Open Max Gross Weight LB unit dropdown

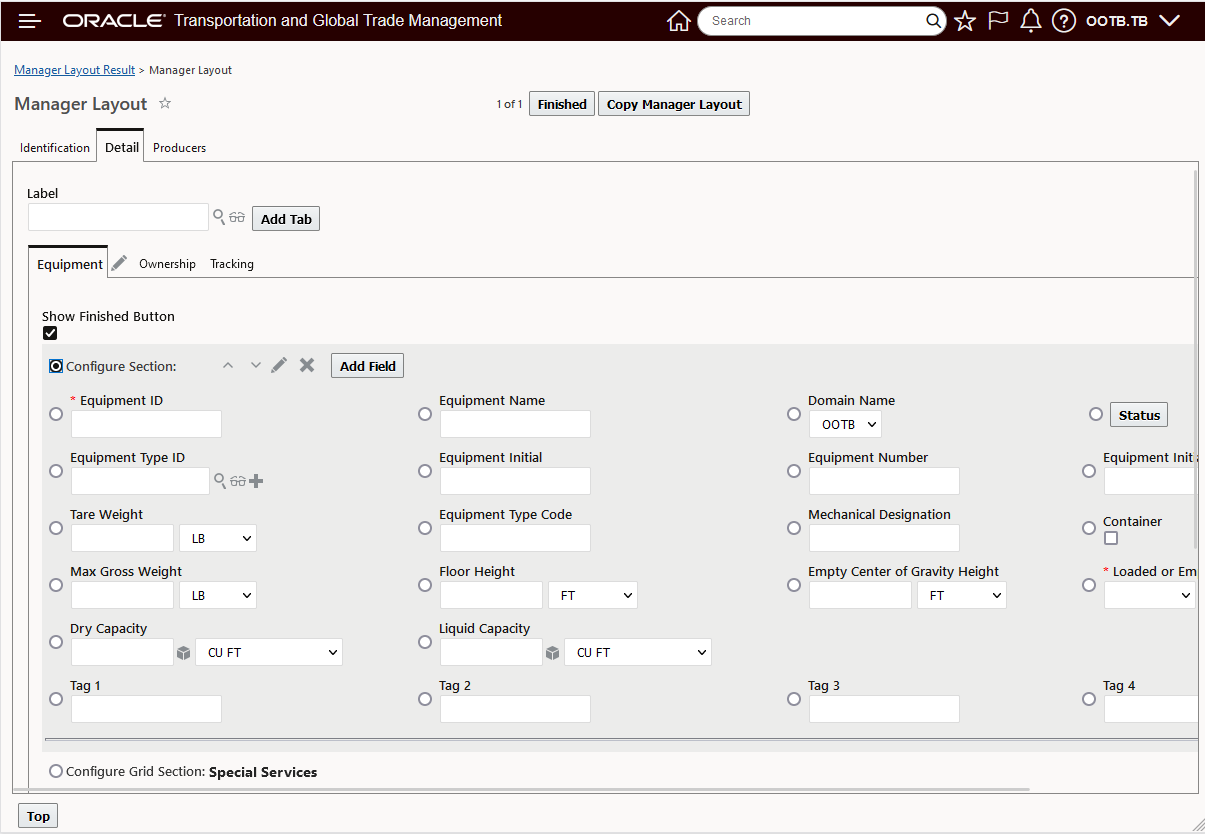(x=218, y=595)
